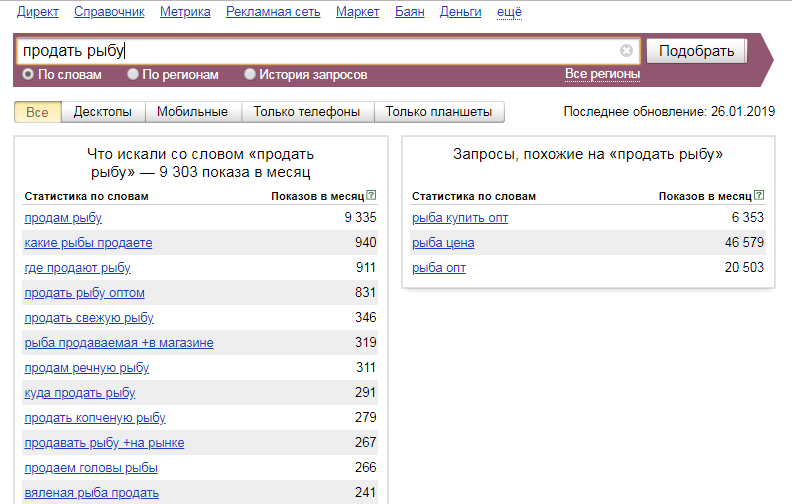Open the 'Справочник' link
Image resolution: width=792 pixels, height=504 pixels.
coord(109,12)
